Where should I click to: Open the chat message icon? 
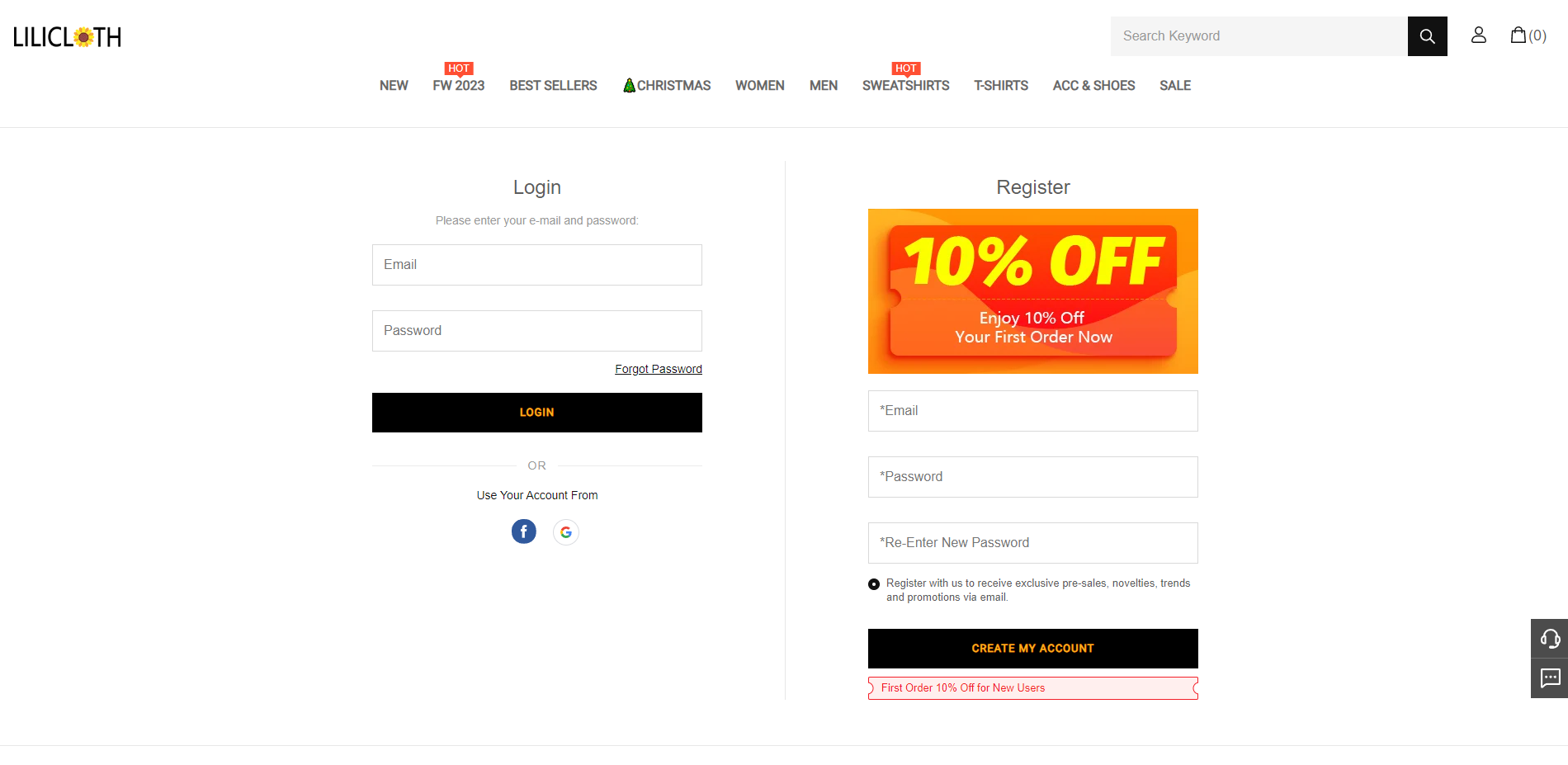(x=1550, y=678)
